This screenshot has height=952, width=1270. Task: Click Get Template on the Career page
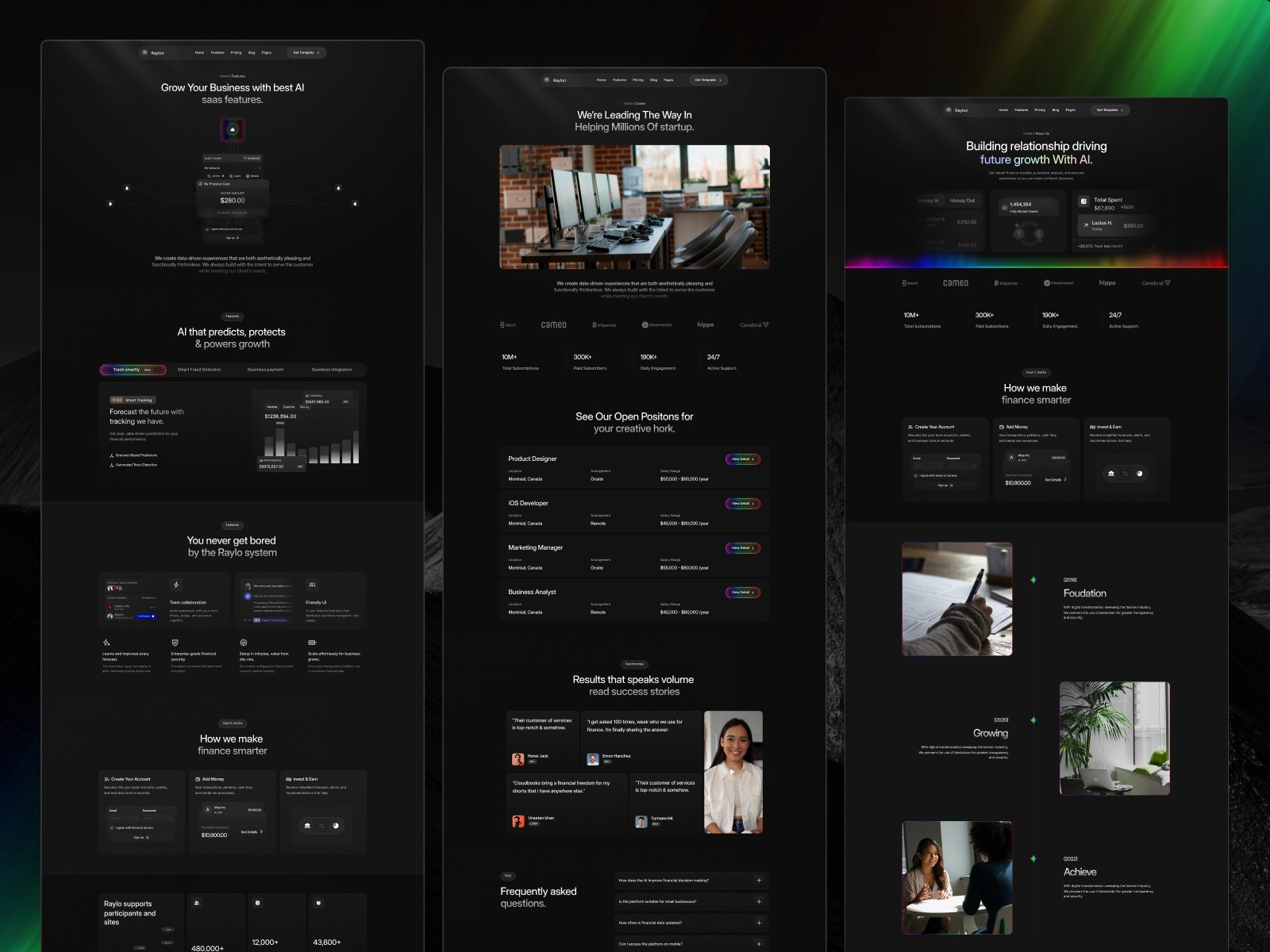click(x=708, y=80)
